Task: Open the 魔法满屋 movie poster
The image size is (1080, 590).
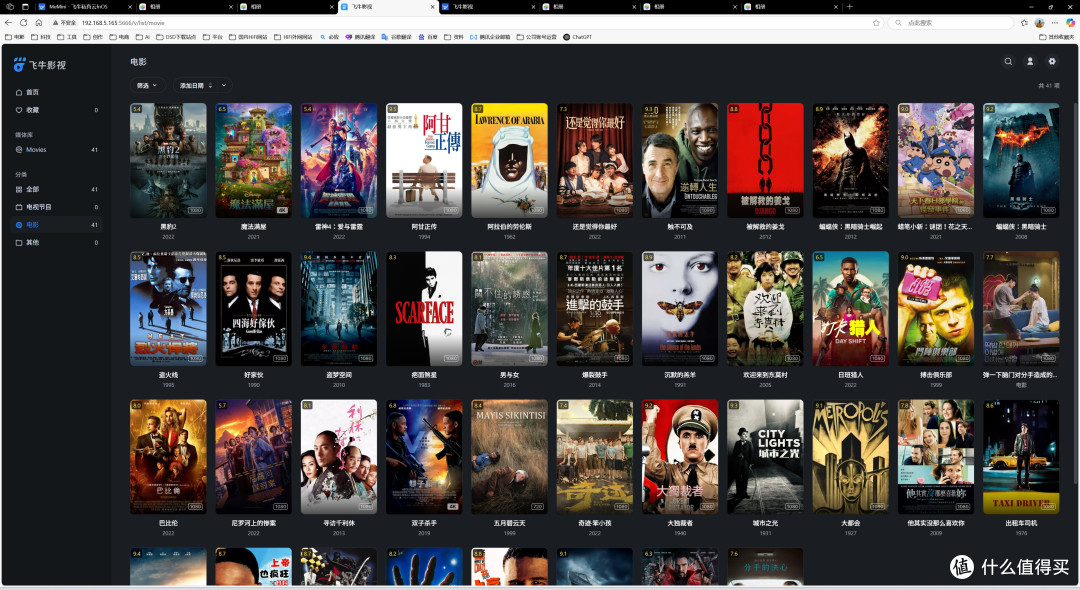Action: [253, 160]
